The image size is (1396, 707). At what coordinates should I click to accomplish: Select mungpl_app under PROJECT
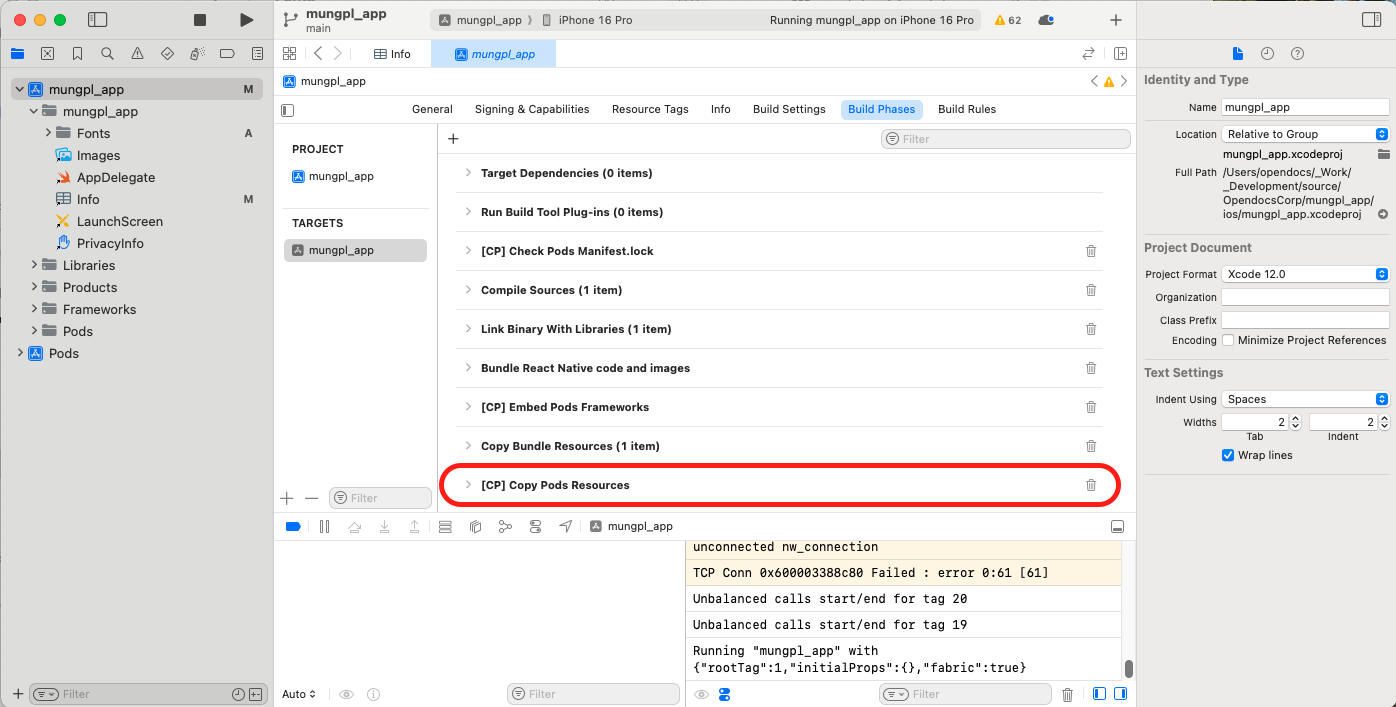[341, 176]
